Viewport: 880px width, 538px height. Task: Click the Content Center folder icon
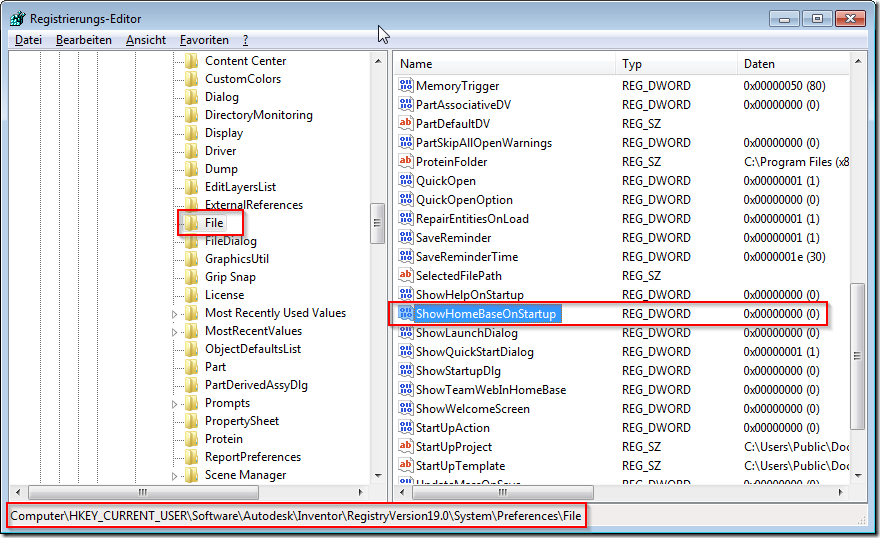[x=191, y=61]
